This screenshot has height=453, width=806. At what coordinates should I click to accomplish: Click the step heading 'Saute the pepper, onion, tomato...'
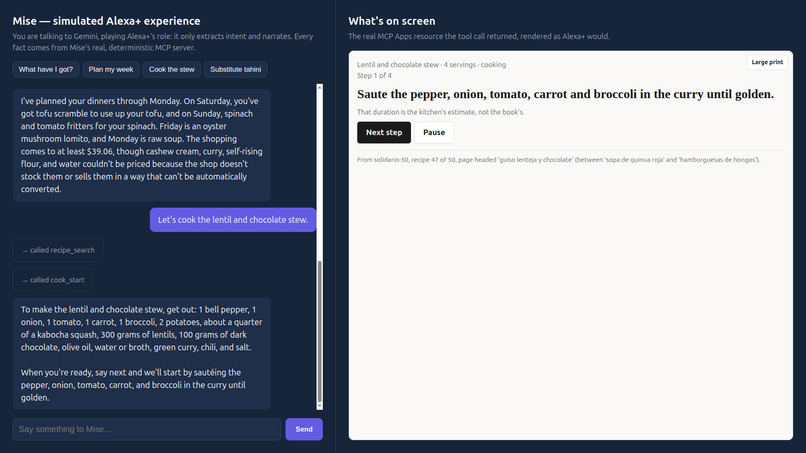point(565,94)
